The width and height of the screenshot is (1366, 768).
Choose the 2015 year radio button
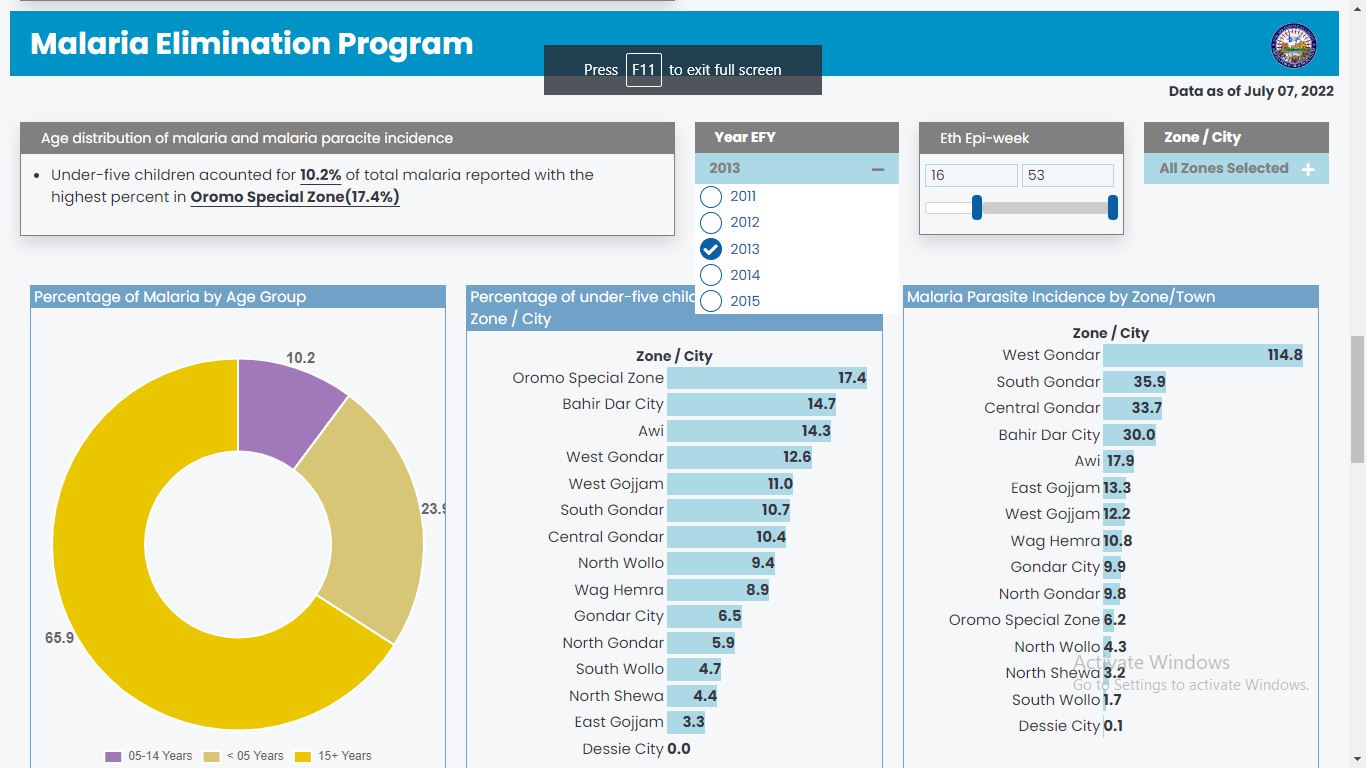[711, 301]
